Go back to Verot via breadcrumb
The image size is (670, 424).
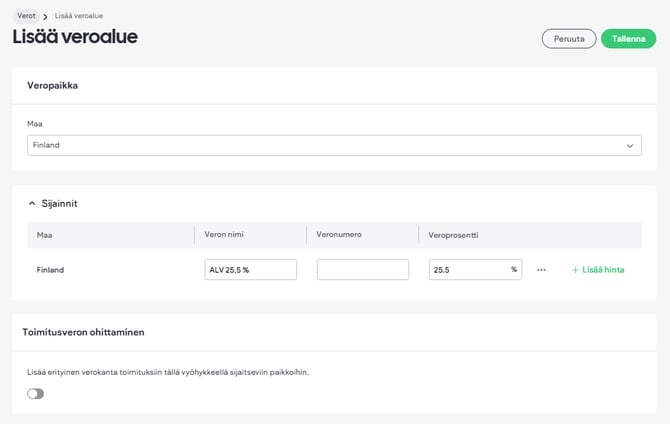25,17
